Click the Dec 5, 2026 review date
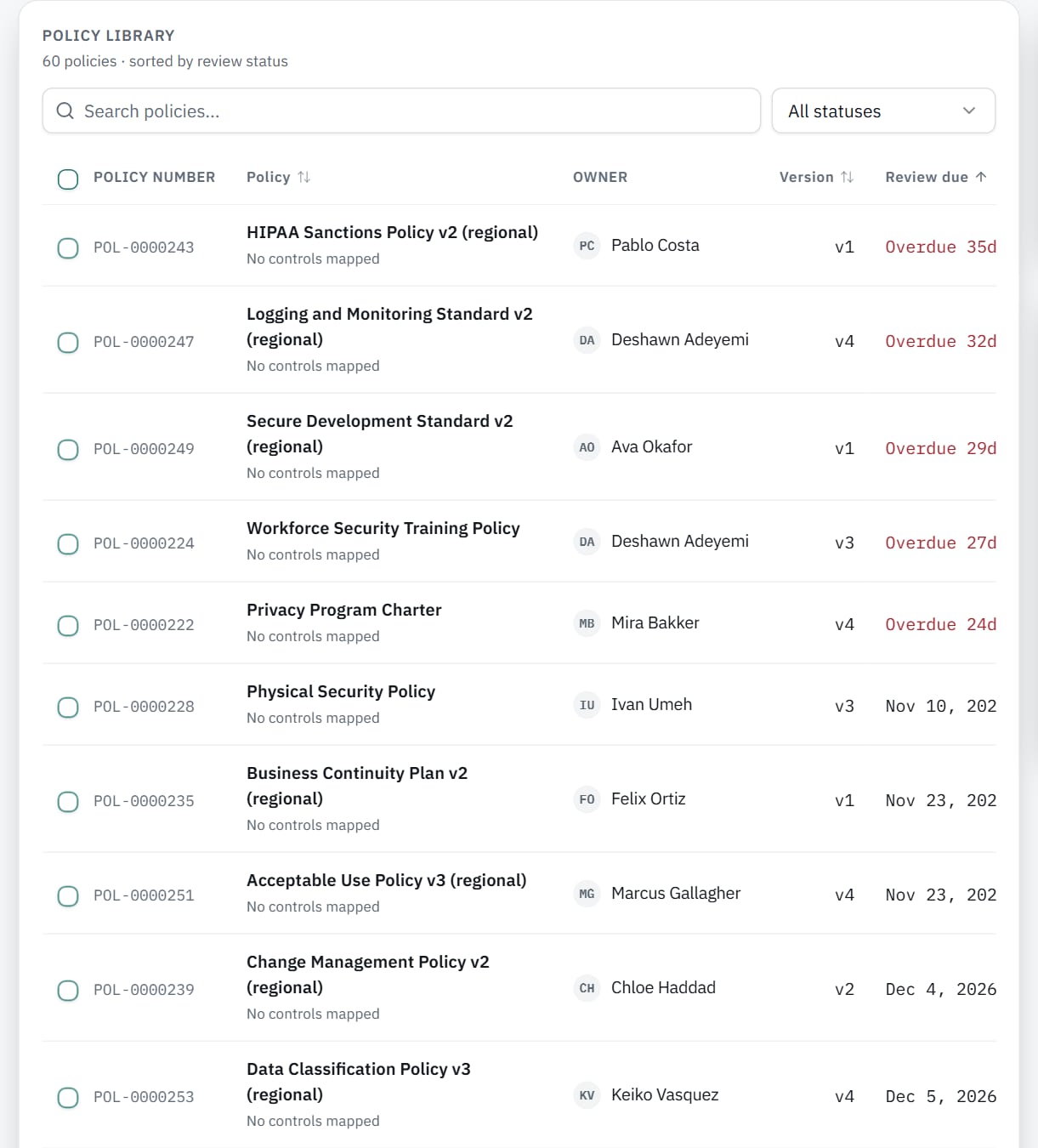The width and height of the screenshot is (1038, 1148). pos(940,1096)
